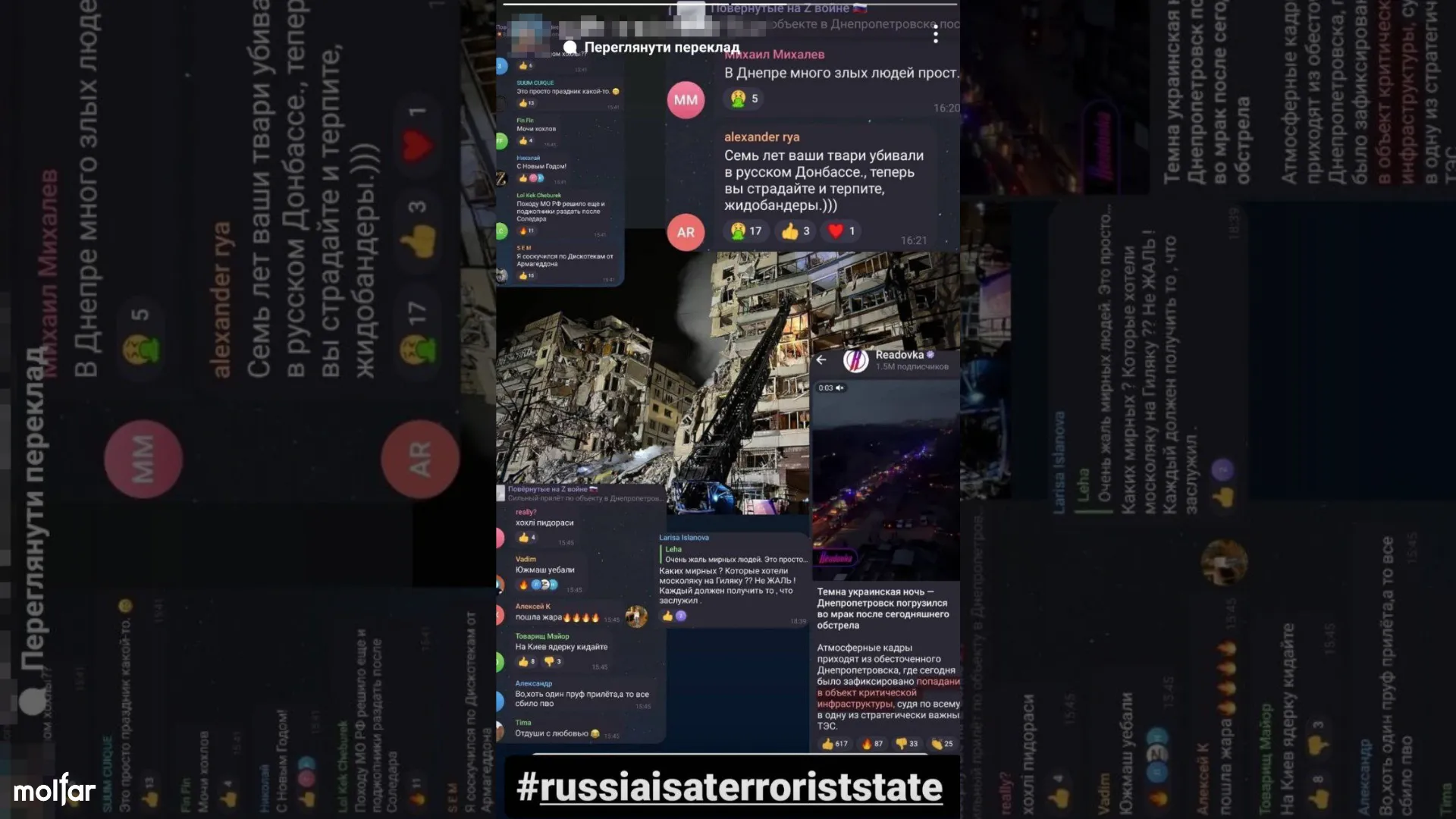Open the Readovka night-city video thumbnail
The width and height of the screenshot is (1456, 819).
point(886,479)
